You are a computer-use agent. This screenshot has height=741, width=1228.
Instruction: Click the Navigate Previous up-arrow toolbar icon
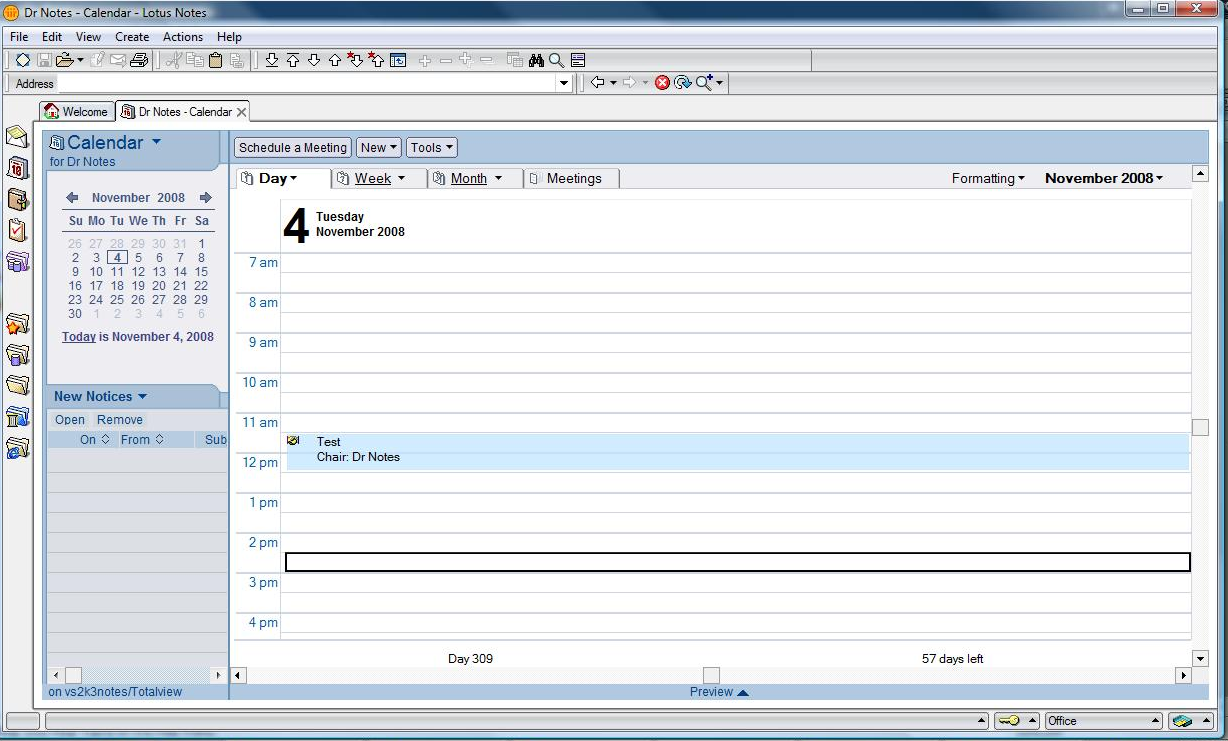pos(334,60)
